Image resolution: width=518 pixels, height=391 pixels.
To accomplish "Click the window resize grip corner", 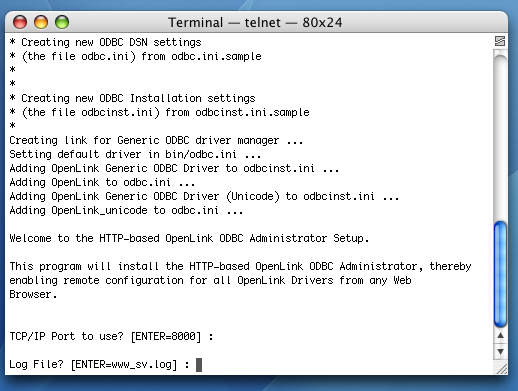I will click(502, 369).
